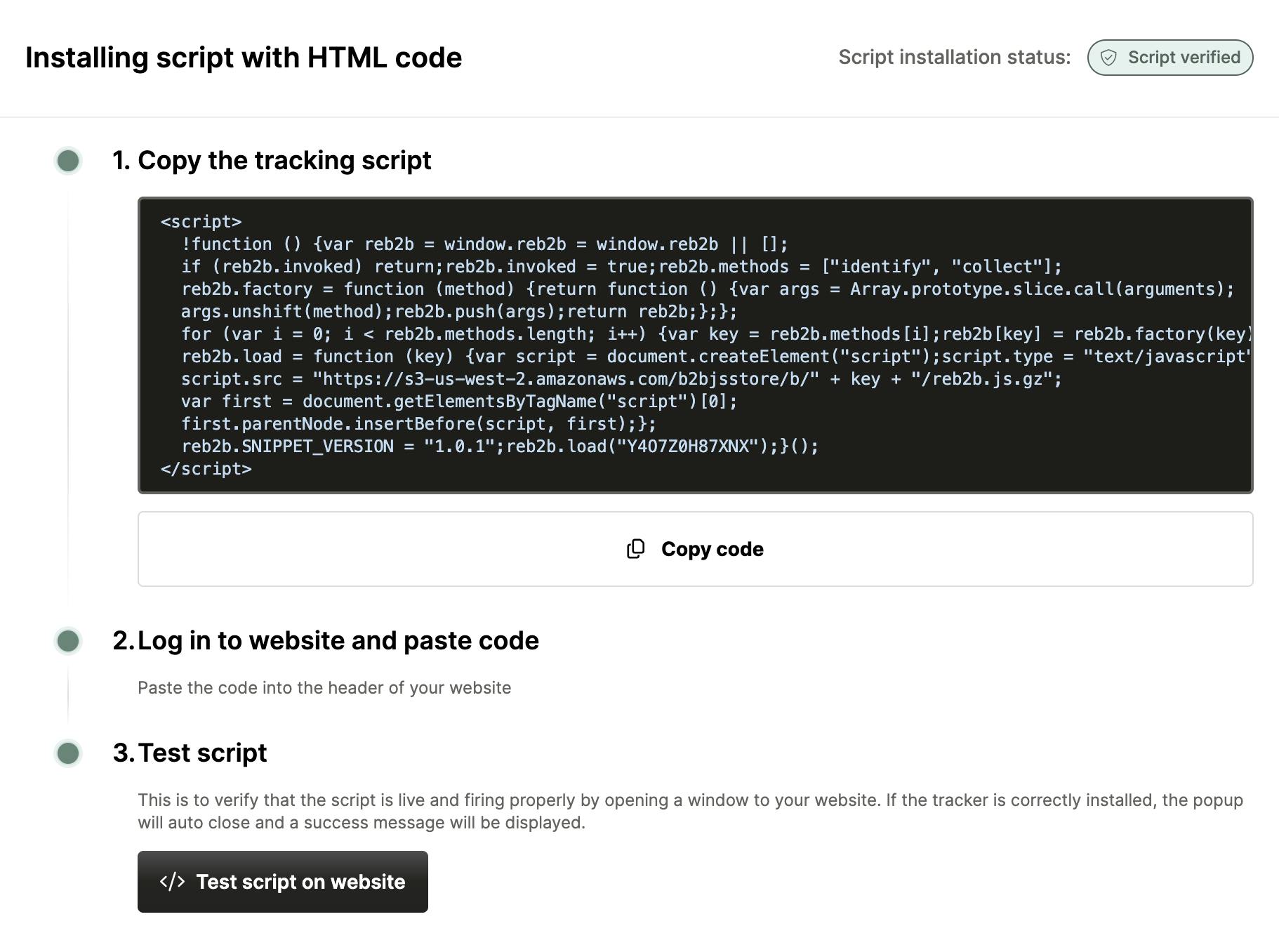The image size is (1279, 952).
Task: Select the step 3 circle marker
Action: (x=68, y=753)
